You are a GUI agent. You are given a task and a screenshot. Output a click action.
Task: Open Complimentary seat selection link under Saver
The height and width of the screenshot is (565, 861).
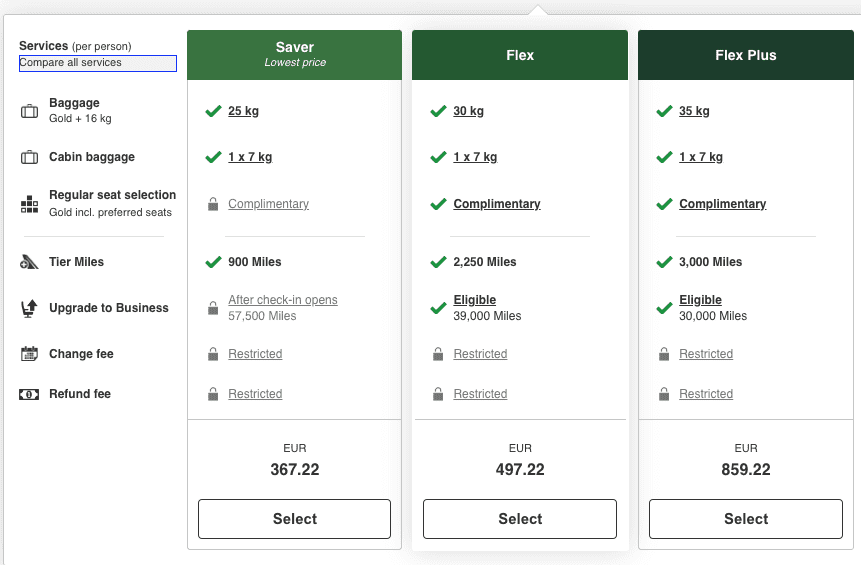(x=269, y=204)
